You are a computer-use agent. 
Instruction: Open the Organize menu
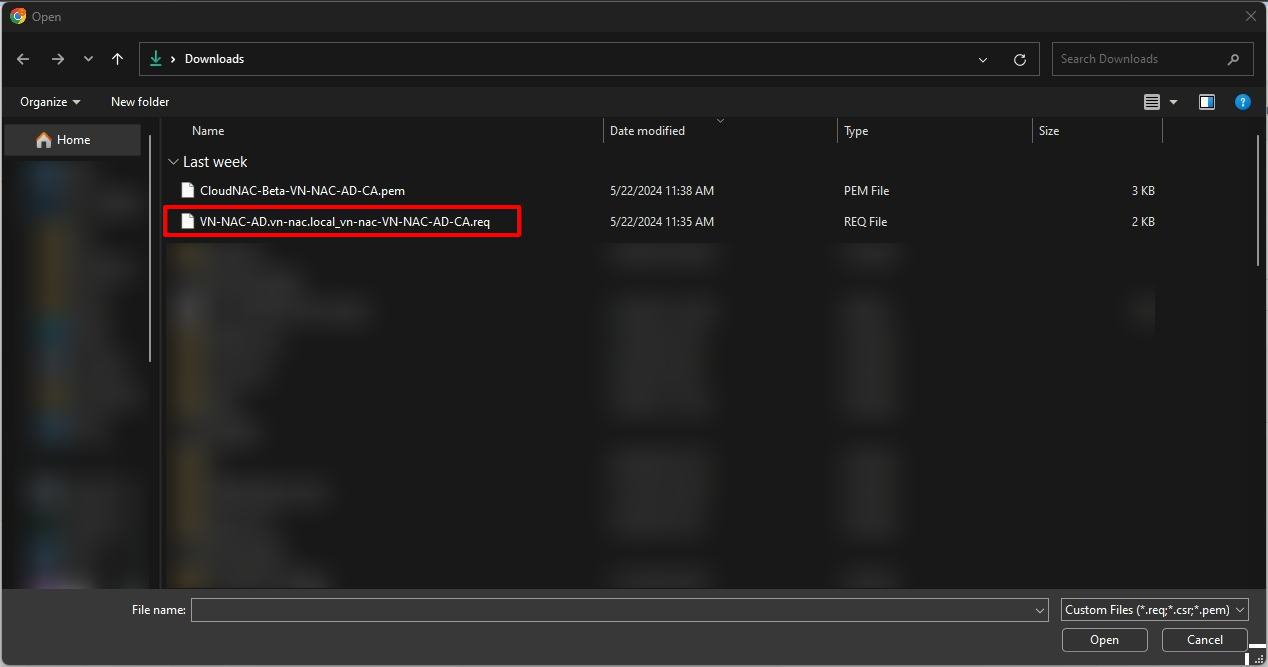[50, 102]
